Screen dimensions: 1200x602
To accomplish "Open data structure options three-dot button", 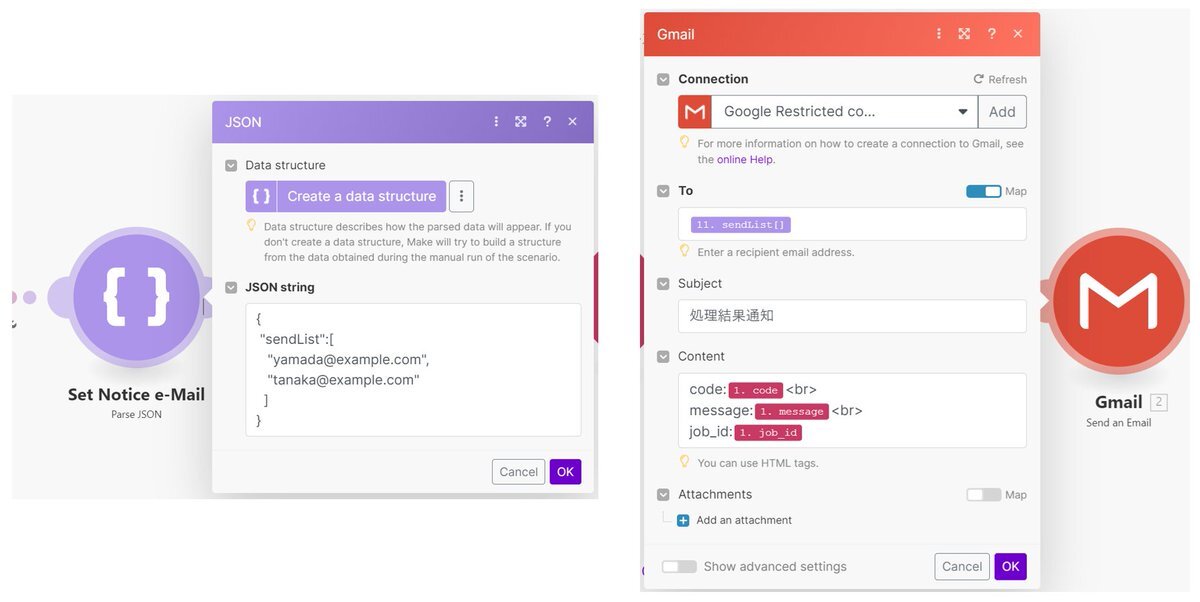I will tap(461, 196).
